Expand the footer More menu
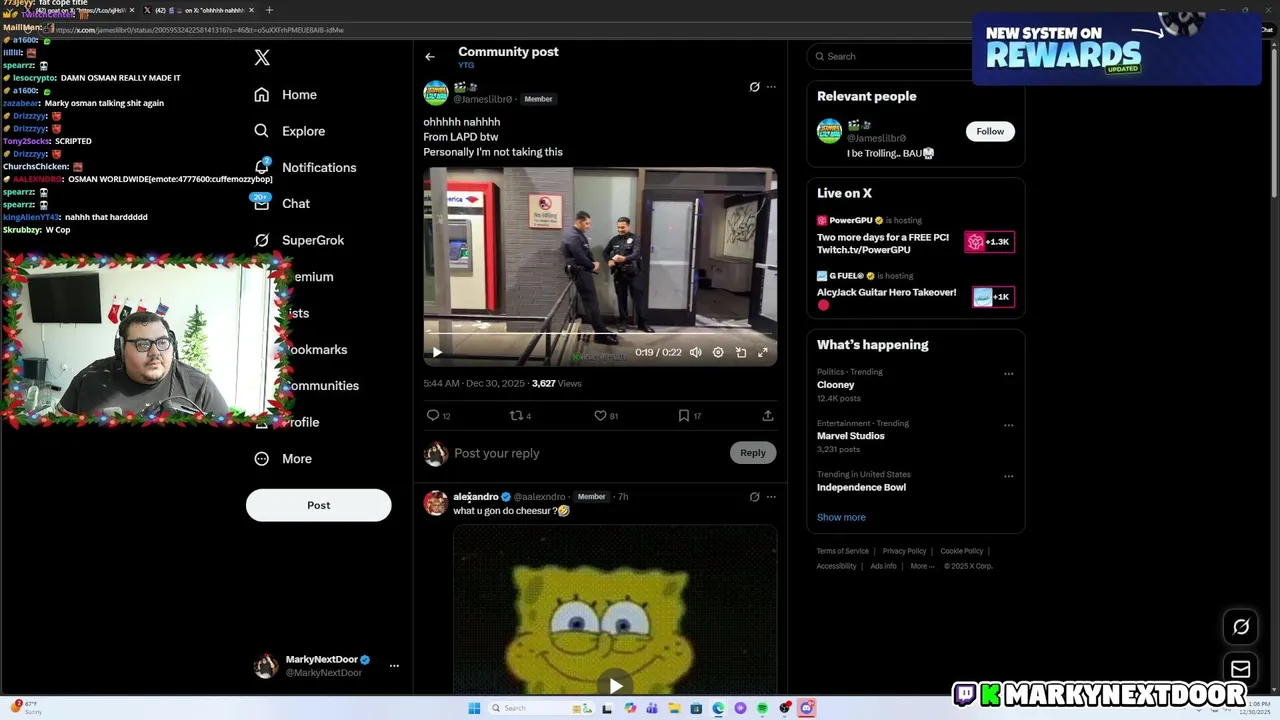The width and height of the screenshot is (1280, 720). click(922, 566)
